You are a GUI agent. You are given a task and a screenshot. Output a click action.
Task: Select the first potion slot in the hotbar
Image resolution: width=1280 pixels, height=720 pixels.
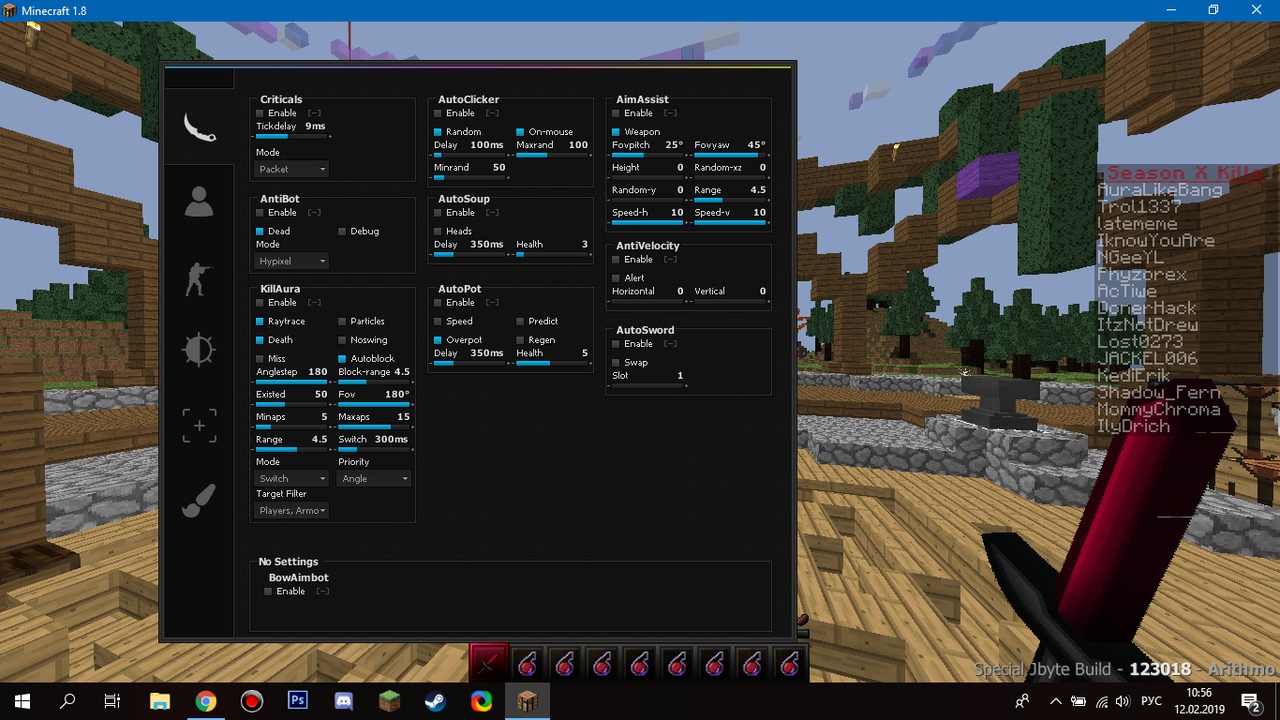pyautogui.click(x=527, y=664)
